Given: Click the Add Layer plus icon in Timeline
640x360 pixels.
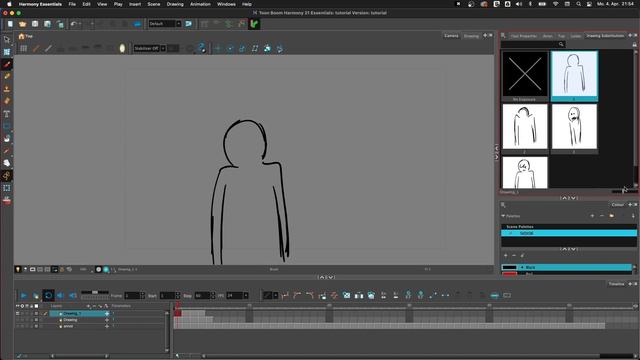Looking at the screenshot, I should (88, 306).
